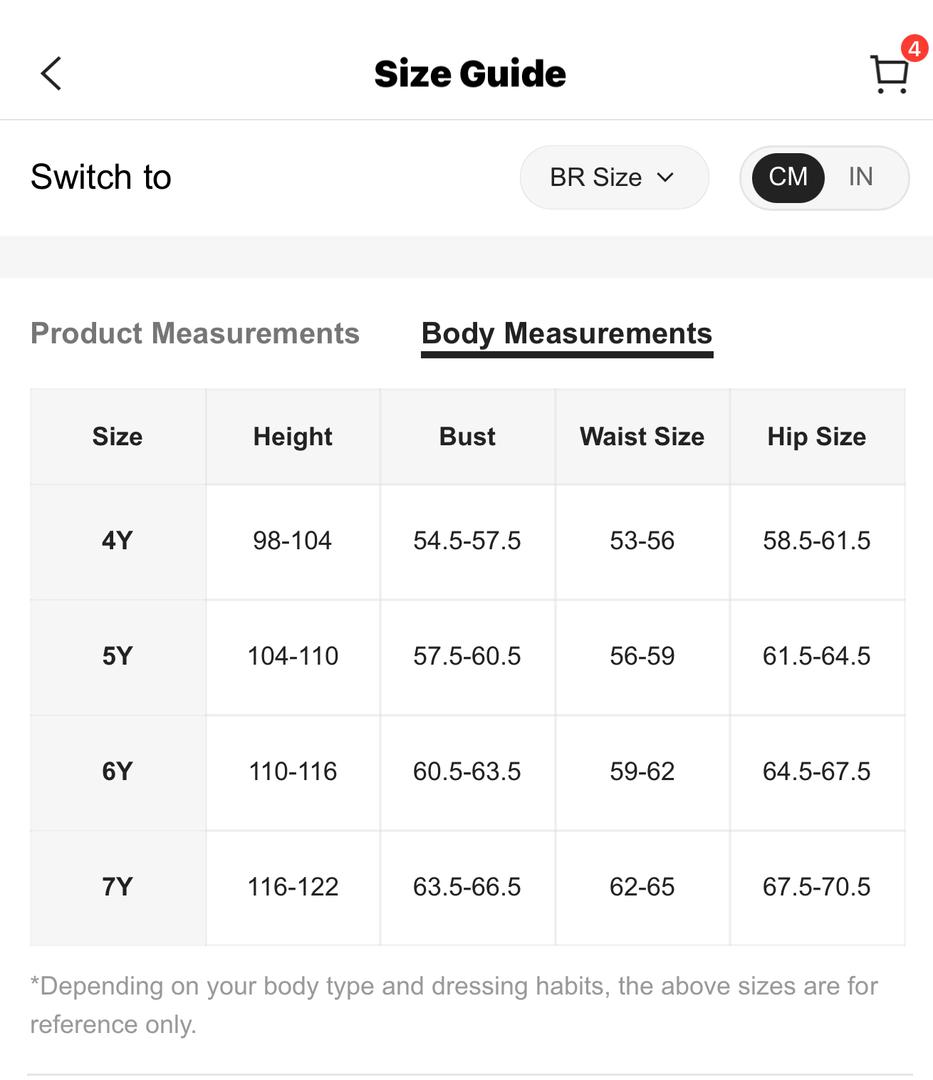Tap the red cart badge showing 4
Viewport: 933px width, 1080px height.
click(914, 48)
